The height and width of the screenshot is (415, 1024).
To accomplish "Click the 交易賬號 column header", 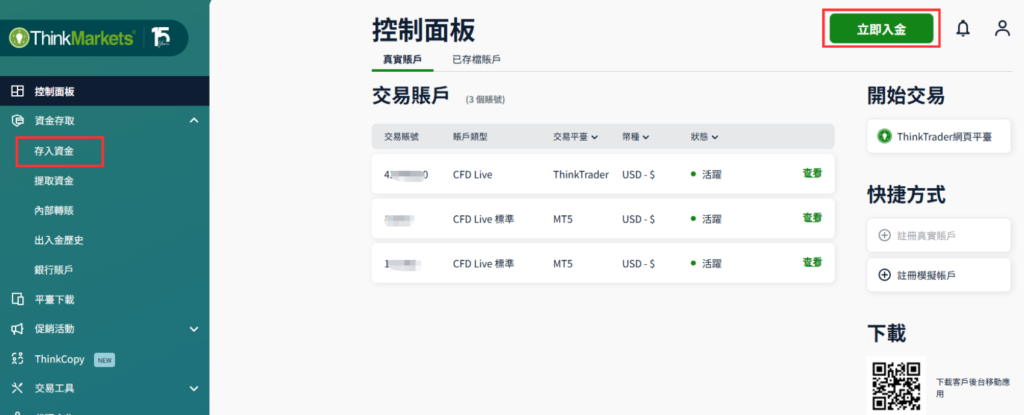I will coord(402,137).
